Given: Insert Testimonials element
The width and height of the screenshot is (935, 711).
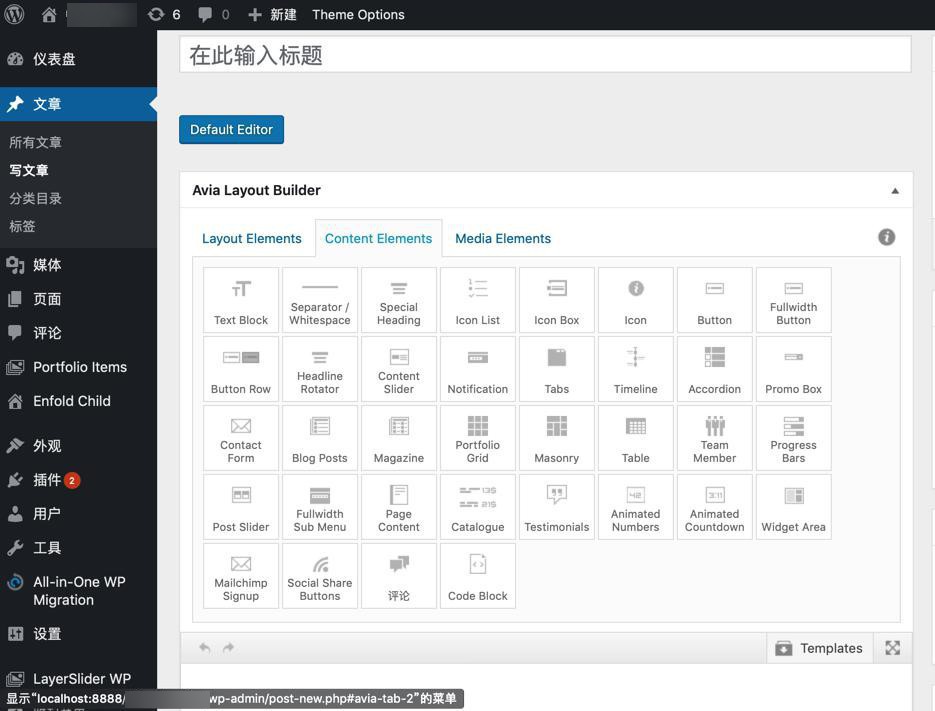Looking at the screenshot, I should click(557, 507).
